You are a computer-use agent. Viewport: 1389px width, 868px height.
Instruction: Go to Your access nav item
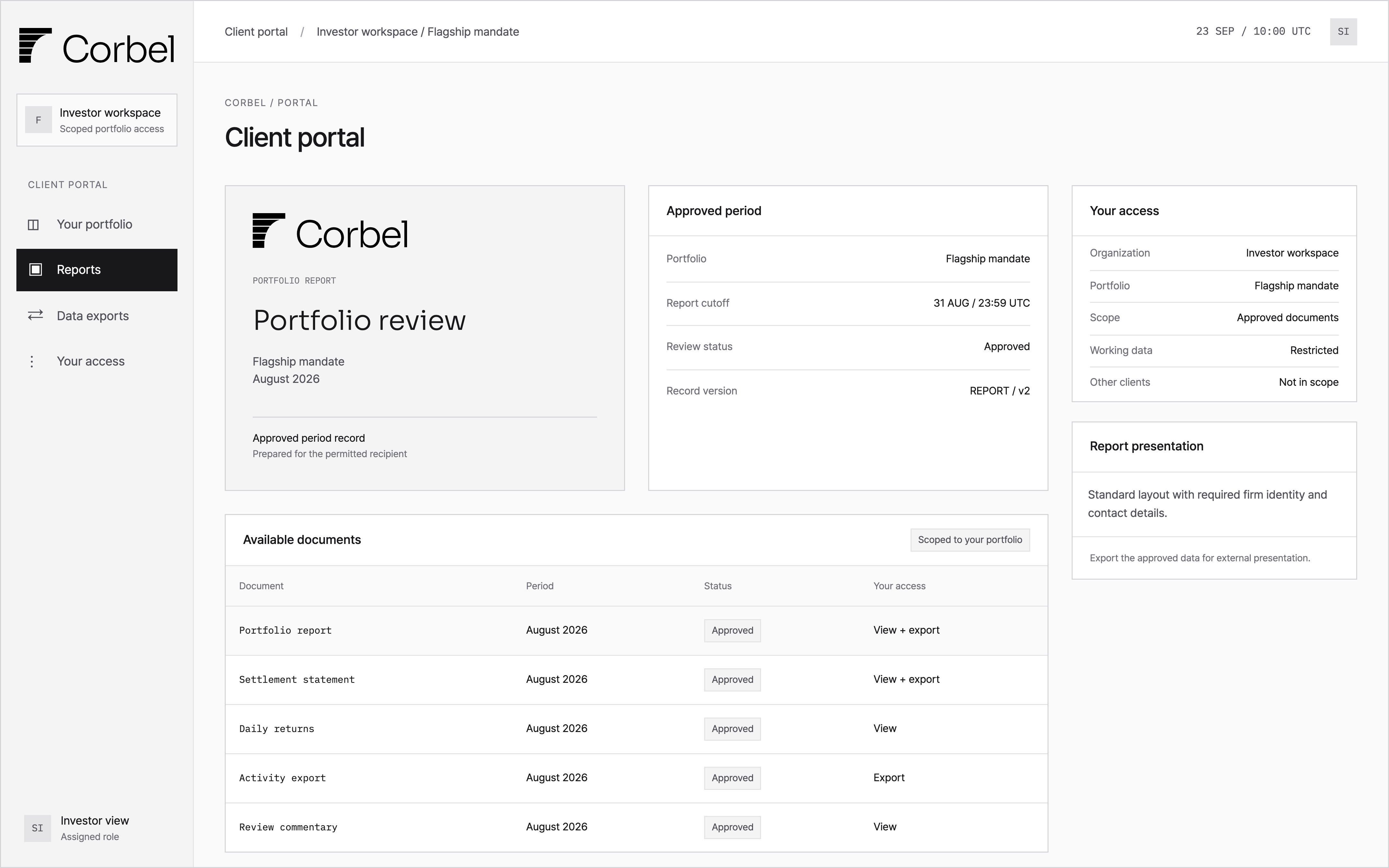[x=97, y=361]
